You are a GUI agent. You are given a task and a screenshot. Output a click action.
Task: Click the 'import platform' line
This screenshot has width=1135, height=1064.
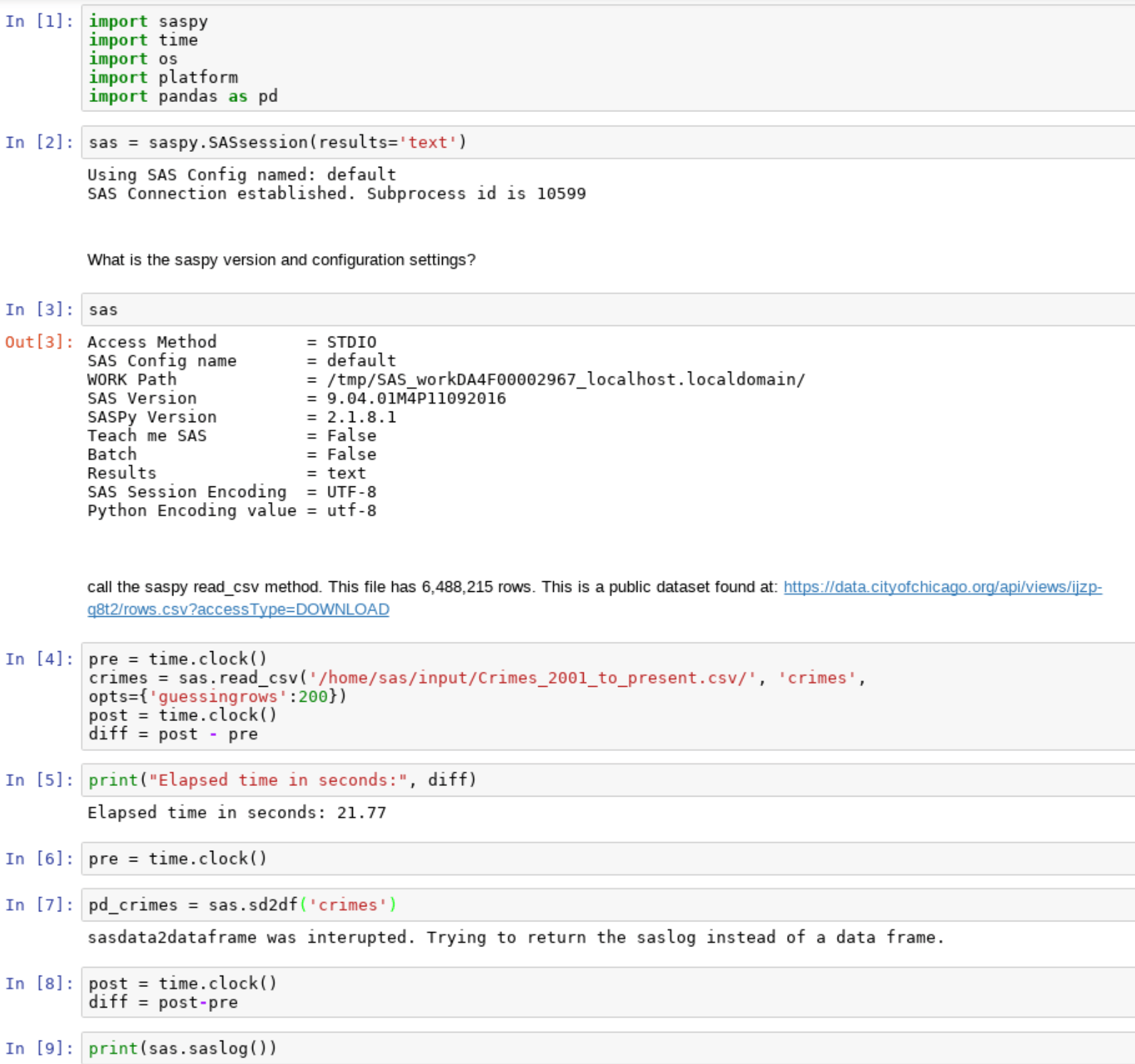(x=163, y=77)
